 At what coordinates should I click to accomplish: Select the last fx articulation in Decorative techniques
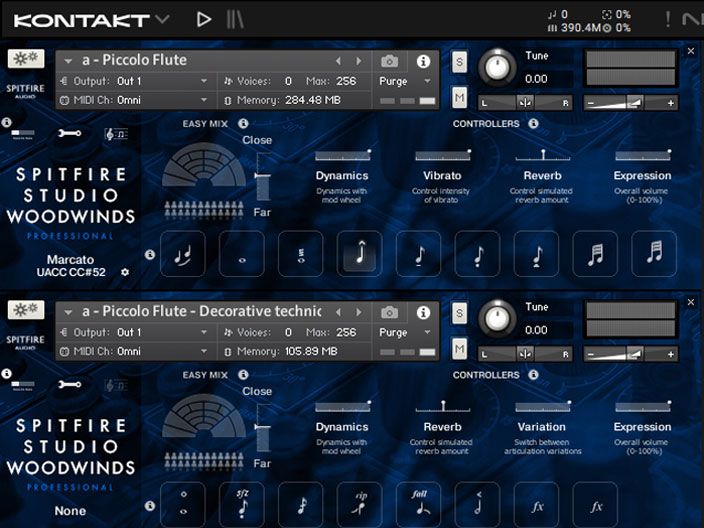click(595, 505)
